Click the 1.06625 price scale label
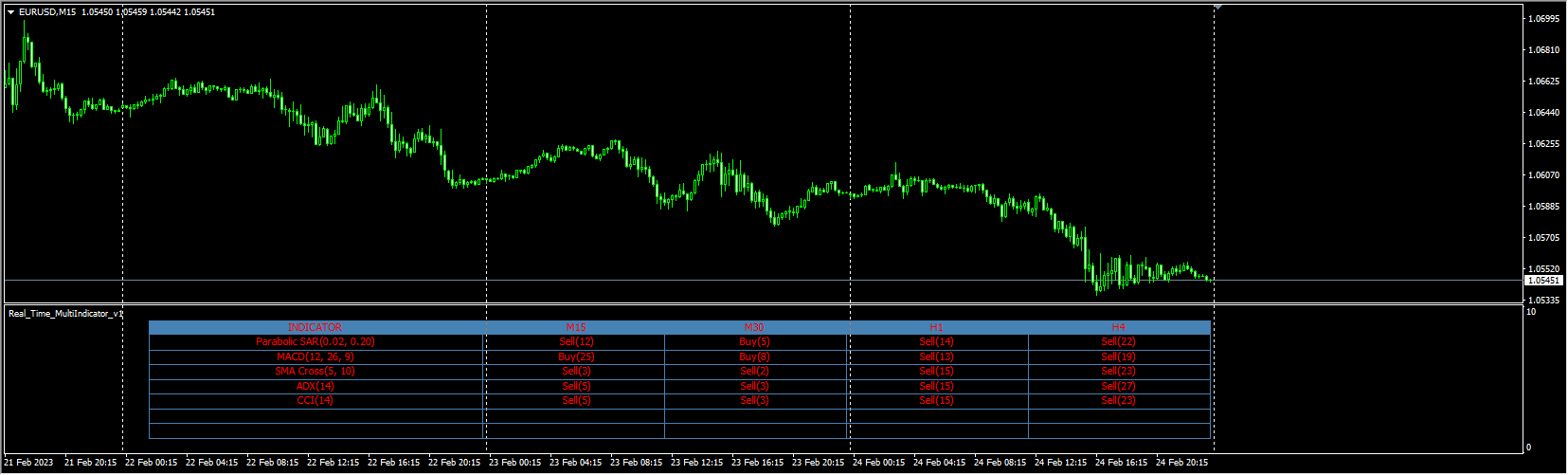Viewport: 1568px width, 475px height. [1544, 81]
